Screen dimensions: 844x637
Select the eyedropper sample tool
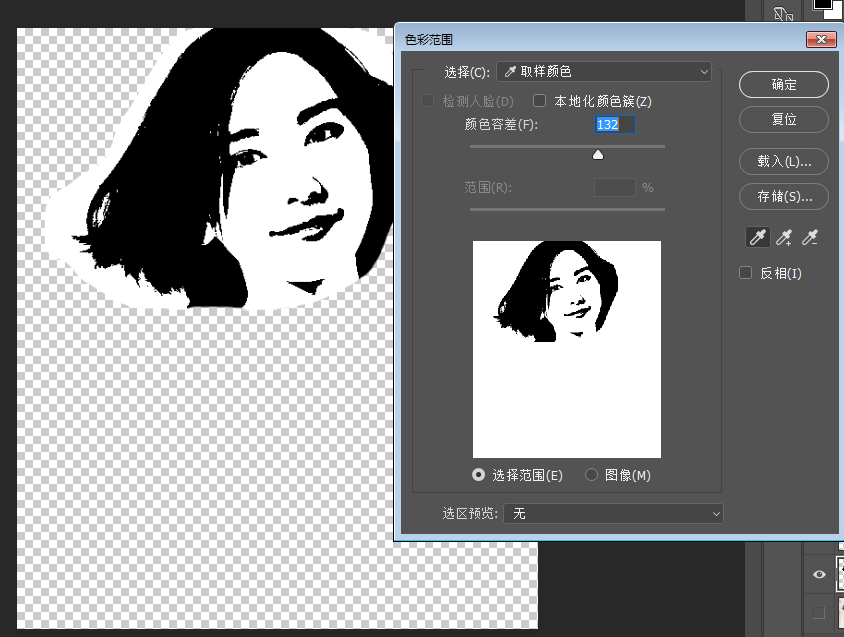pos(758,237)
